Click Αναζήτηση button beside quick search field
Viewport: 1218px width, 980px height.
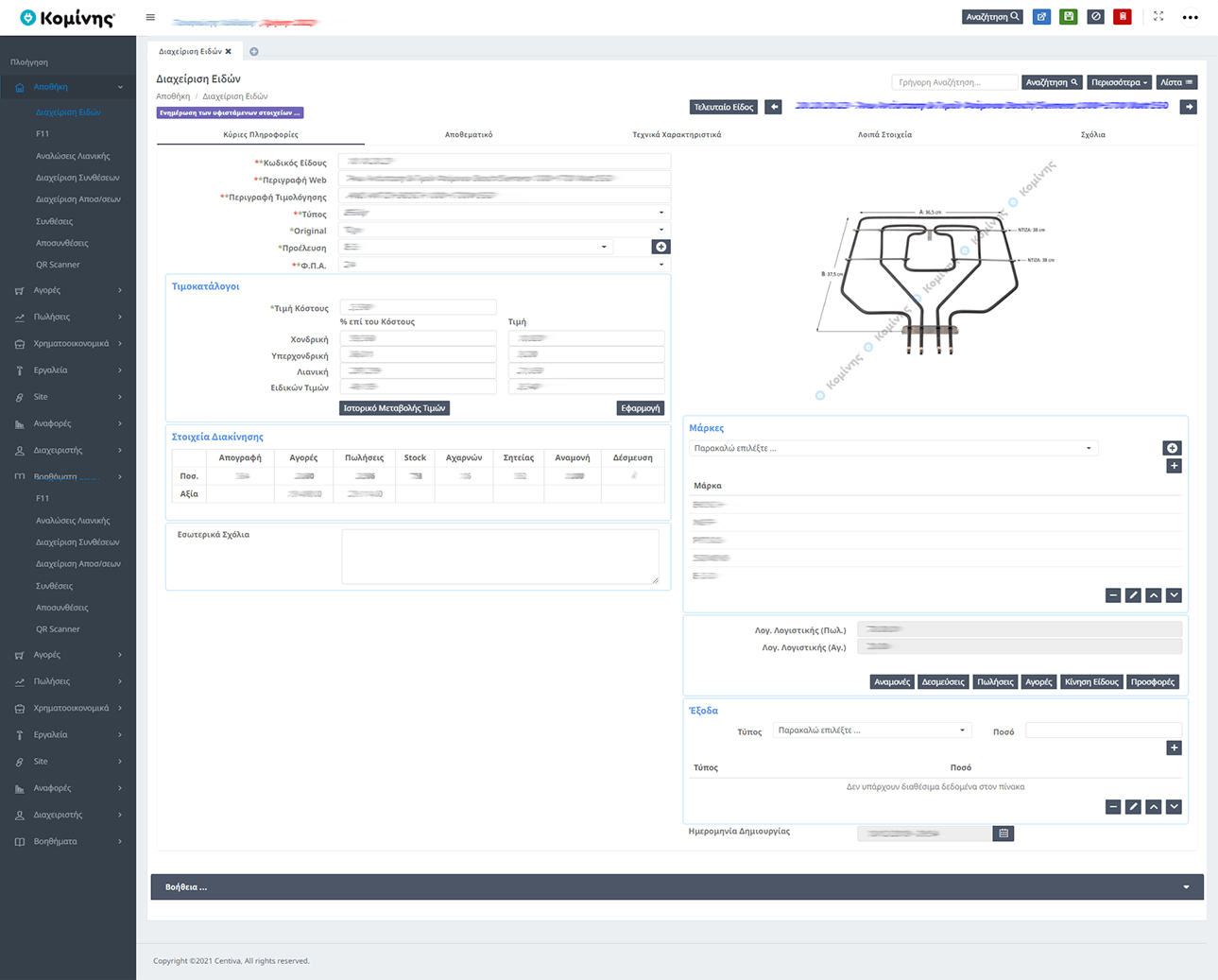1052,82
